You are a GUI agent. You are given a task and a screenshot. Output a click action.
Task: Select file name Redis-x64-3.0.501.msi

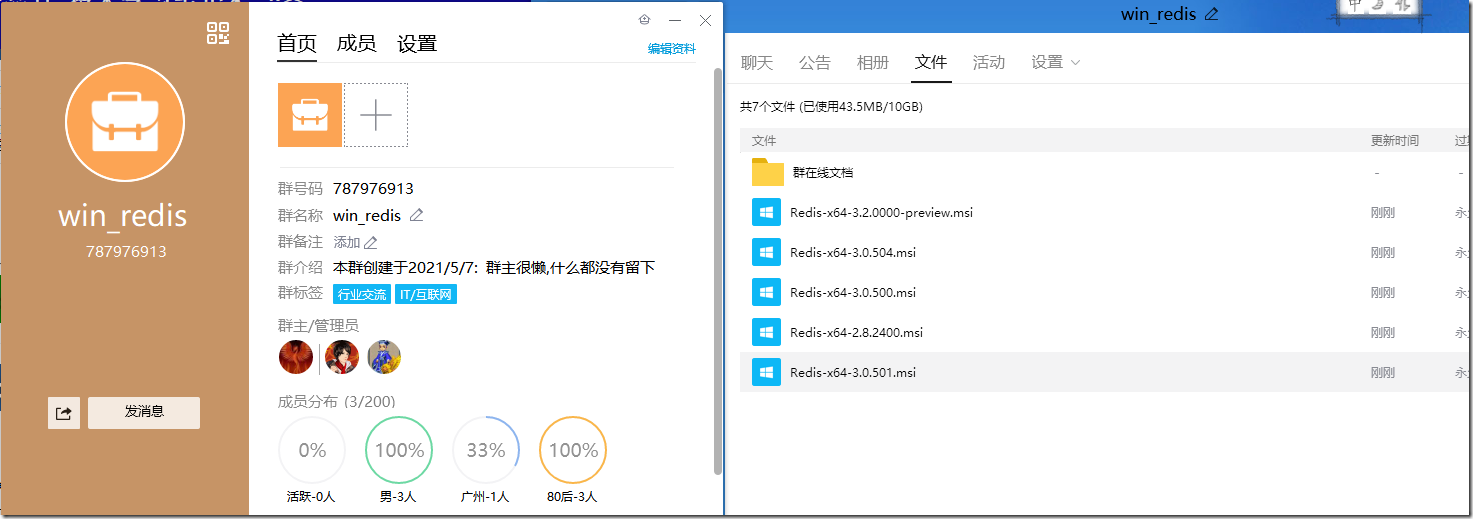tap(853, 373)
